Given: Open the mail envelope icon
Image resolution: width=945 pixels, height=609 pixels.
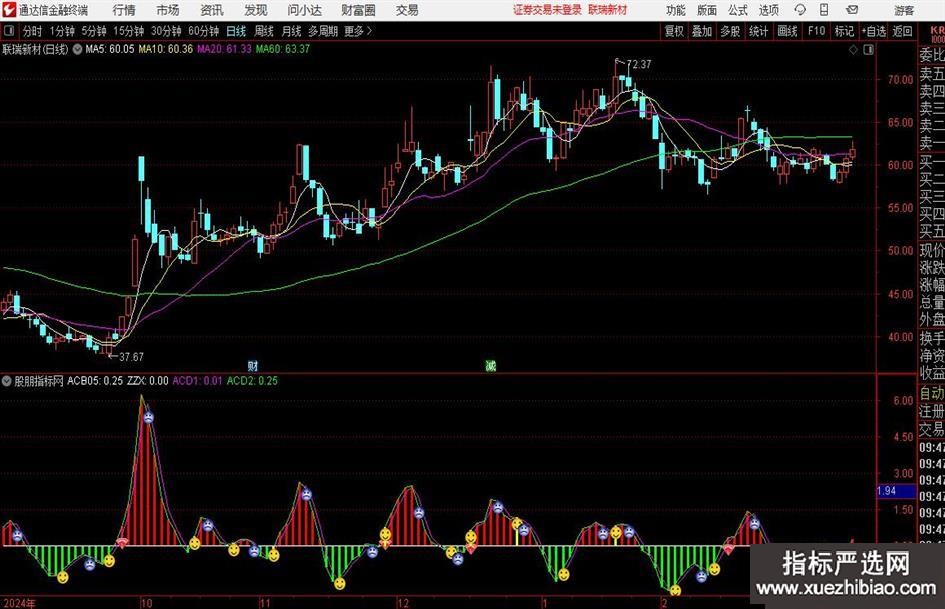Looking at the screenshot, I should (852, 10).
